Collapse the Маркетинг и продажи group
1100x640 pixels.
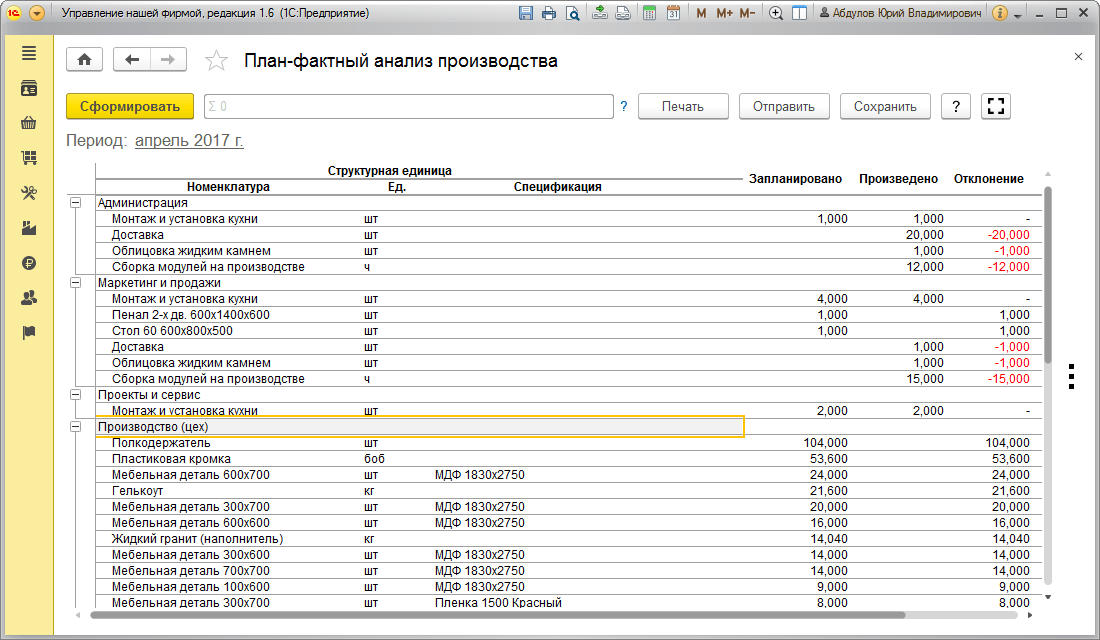point(76,283)
